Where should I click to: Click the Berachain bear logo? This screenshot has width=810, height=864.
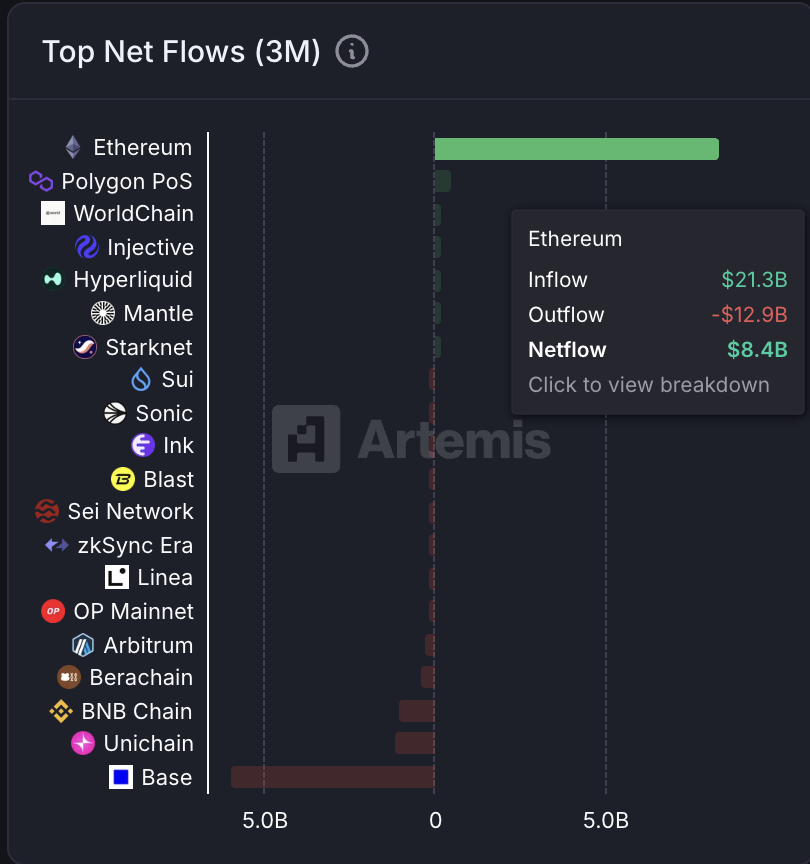click(69, 677)
